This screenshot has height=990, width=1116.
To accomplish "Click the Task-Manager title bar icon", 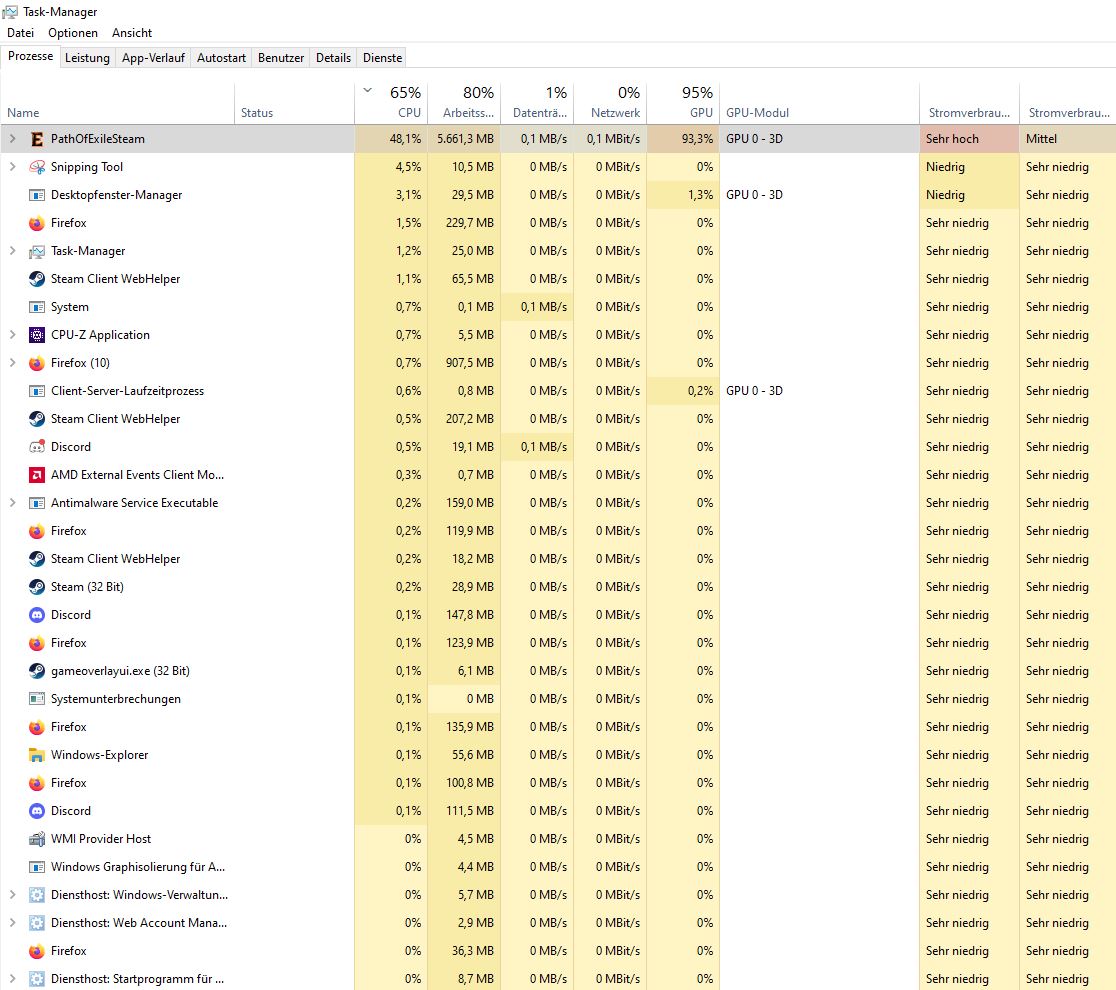I will pyautogui.click(x=10, y=12).
